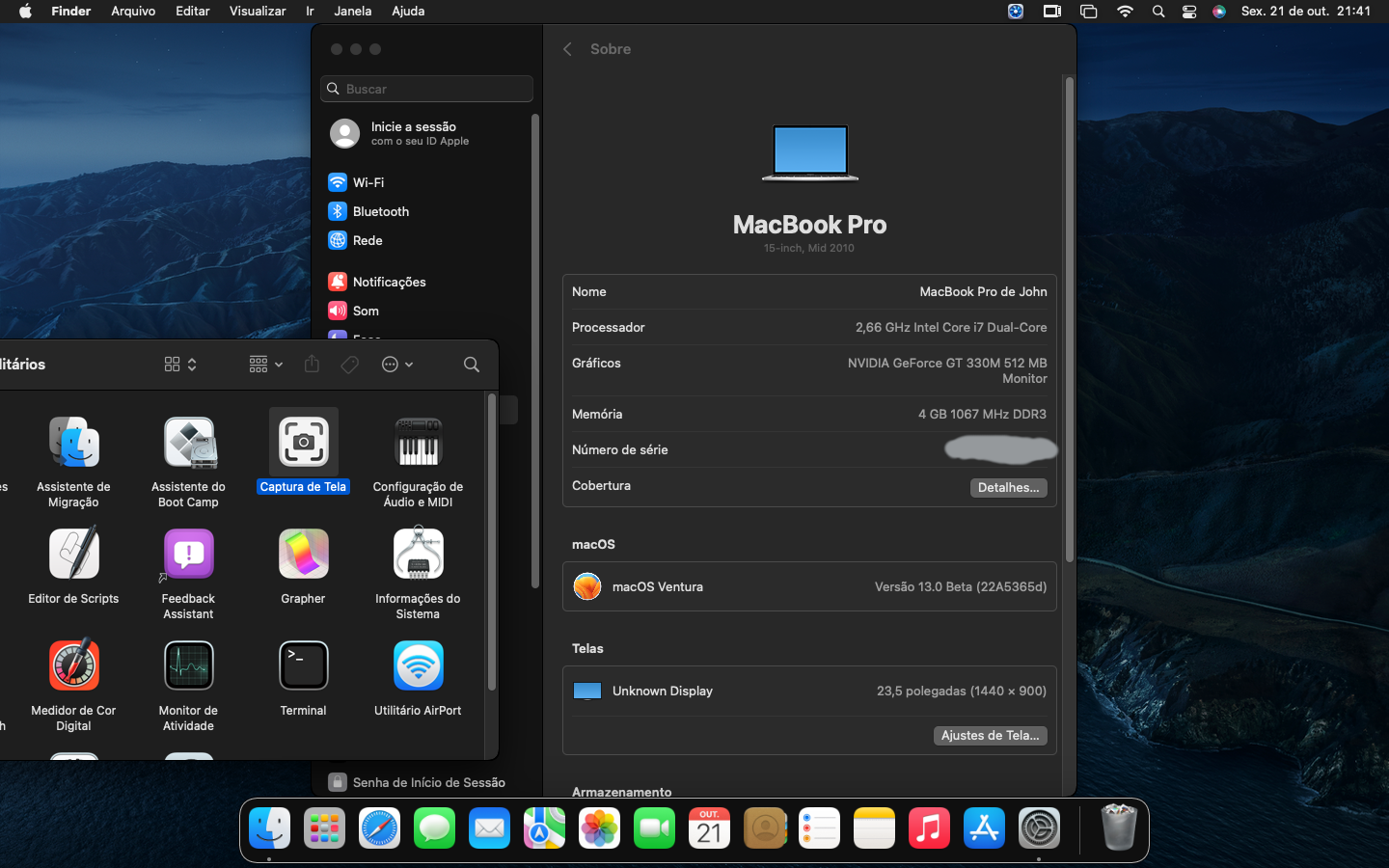Viewport: 1389px width, 868px height.
Task: Expand Finder view mode switcher
Action: (180, 365)
